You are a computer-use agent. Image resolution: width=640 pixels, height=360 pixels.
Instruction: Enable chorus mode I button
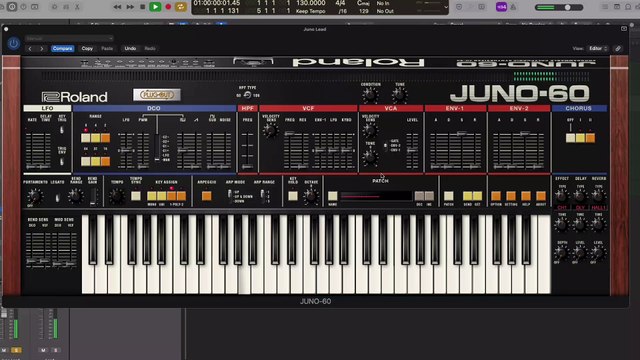coord(580,138)
